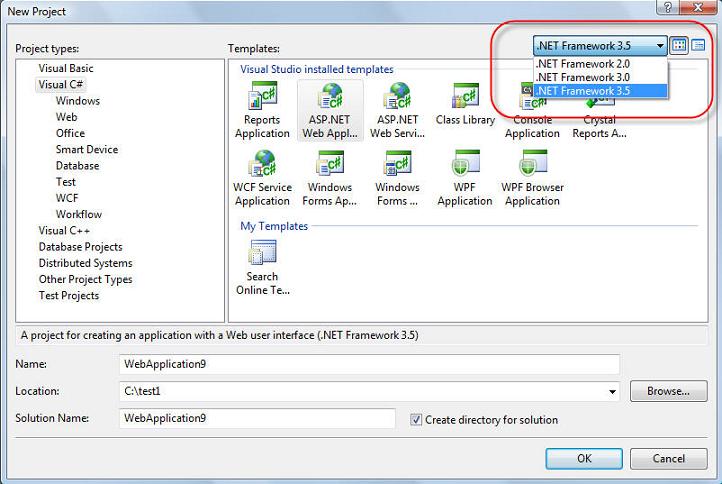The width and height of the screenshot is (722, 484).
Task: Select the Database node under Visual C#
Action: 77,165
